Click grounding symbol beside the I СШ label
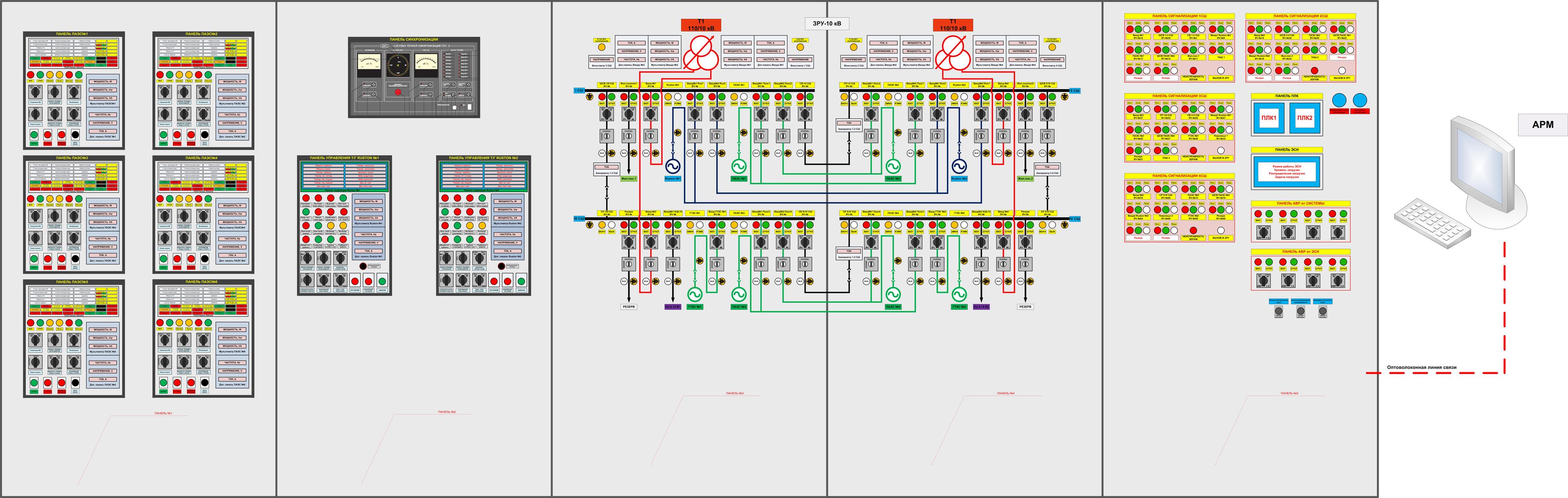The height and width of the screenshot is (498, 1568). (x=589, y=97)
